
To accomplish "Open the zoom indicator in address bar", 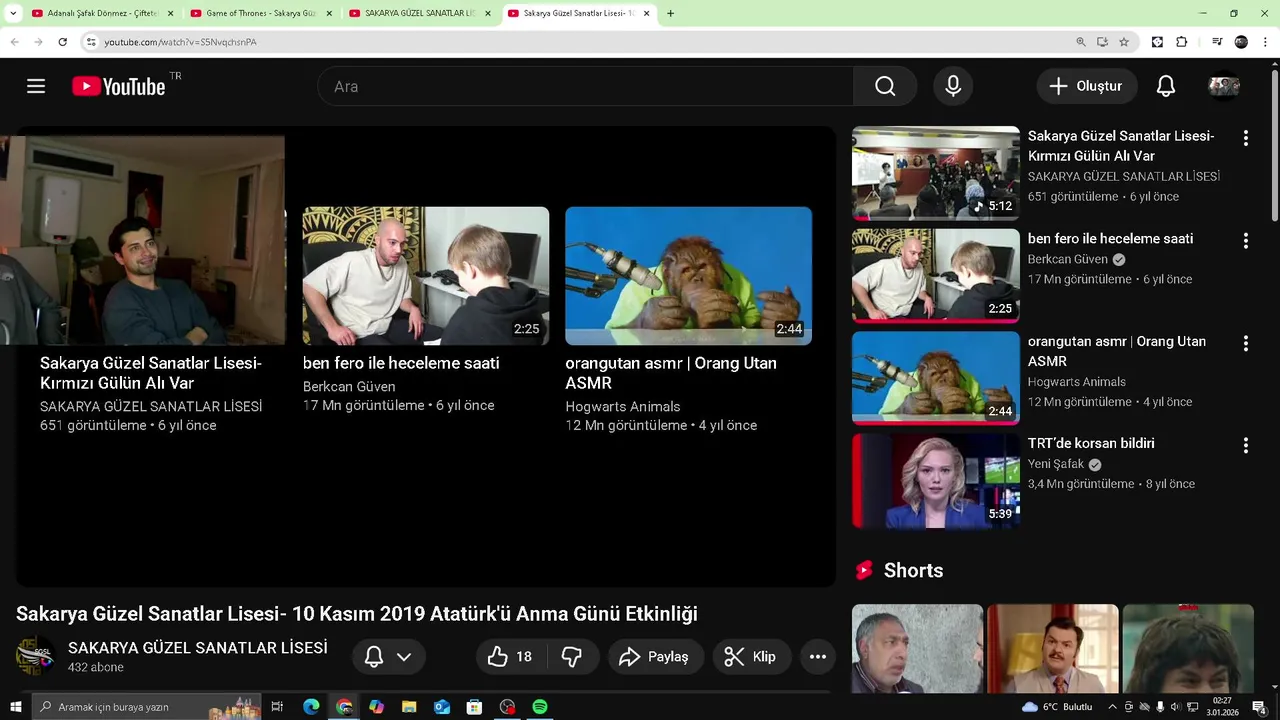I will tap(1081, 42).
